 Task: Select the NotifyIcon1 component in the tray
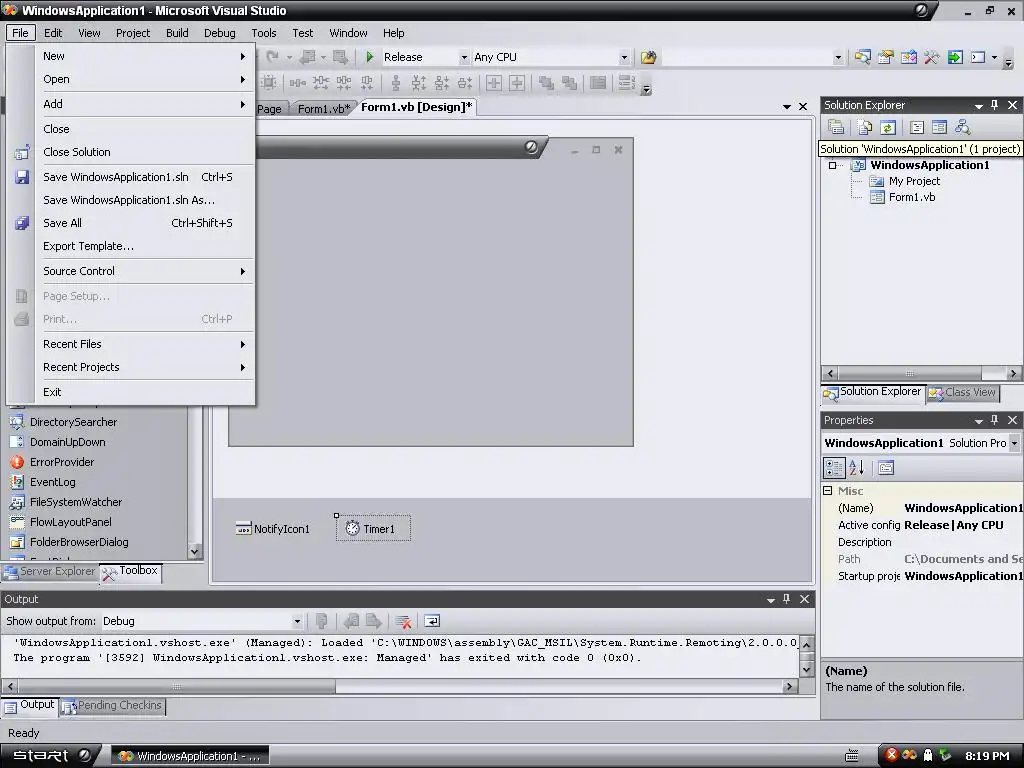(273, 528)
